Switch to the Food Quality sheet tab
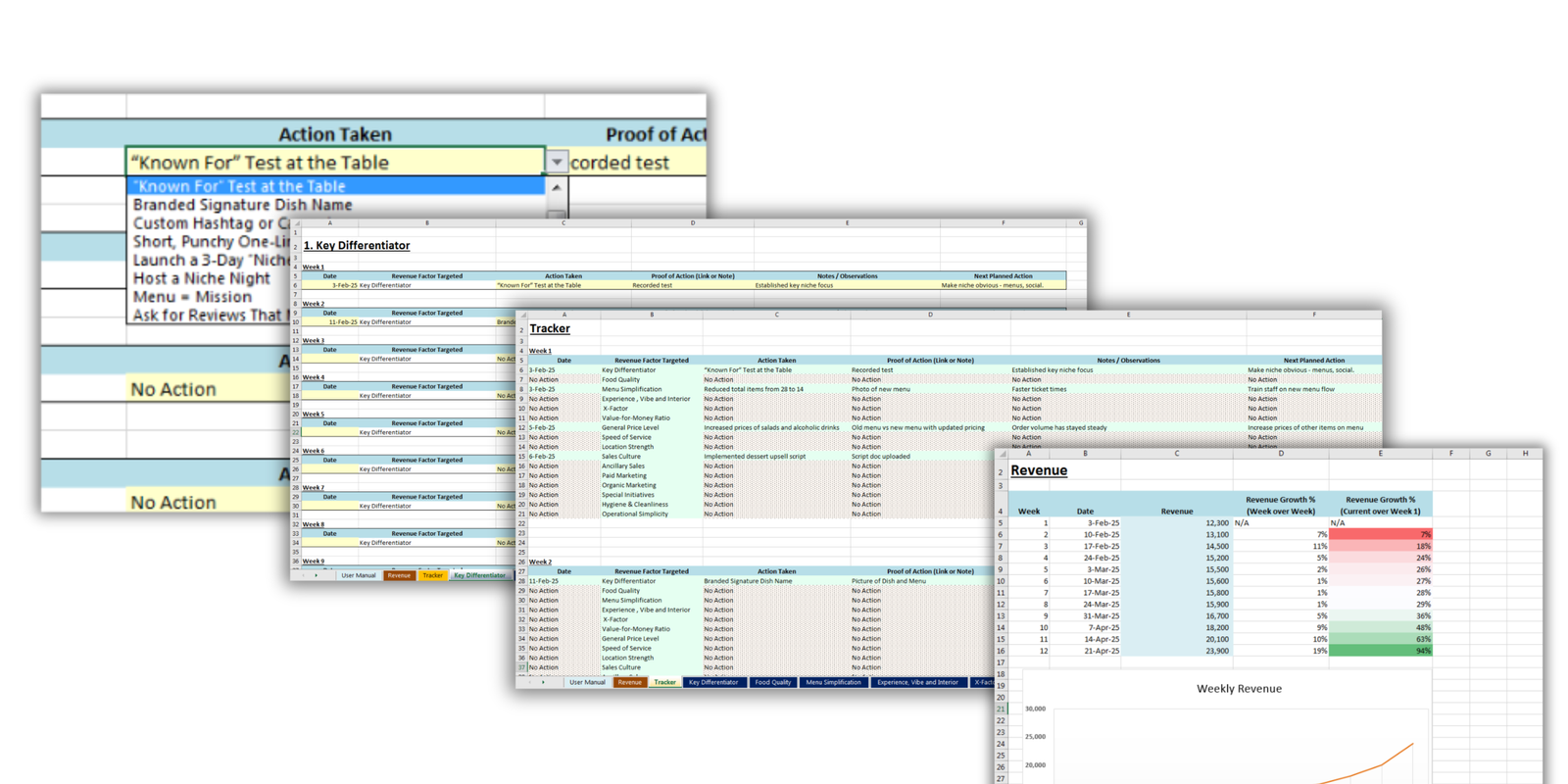Viewport: 1568px width, 784px height. [772, 682]
